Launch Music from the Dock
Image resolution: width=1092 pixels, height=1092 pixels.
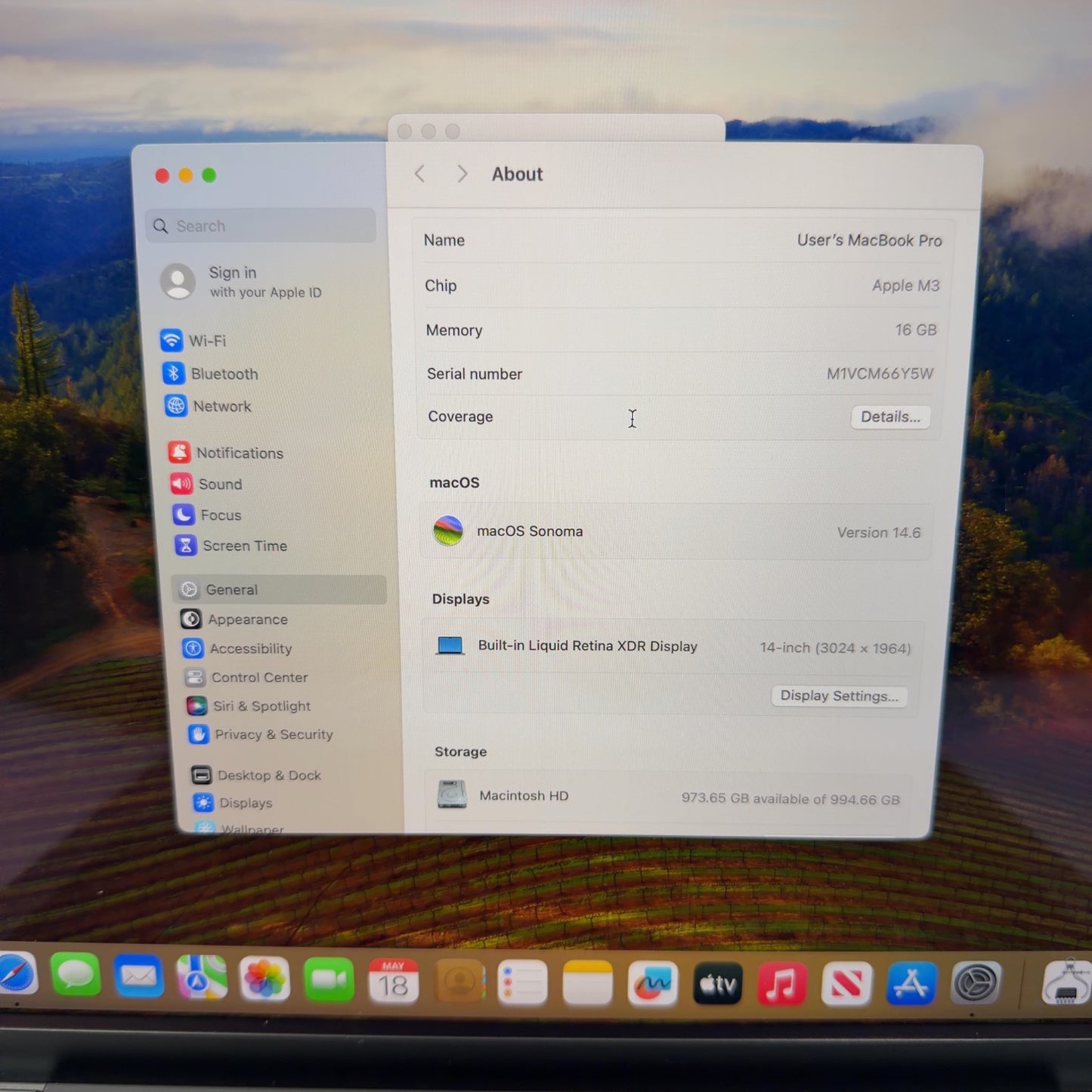782,984
